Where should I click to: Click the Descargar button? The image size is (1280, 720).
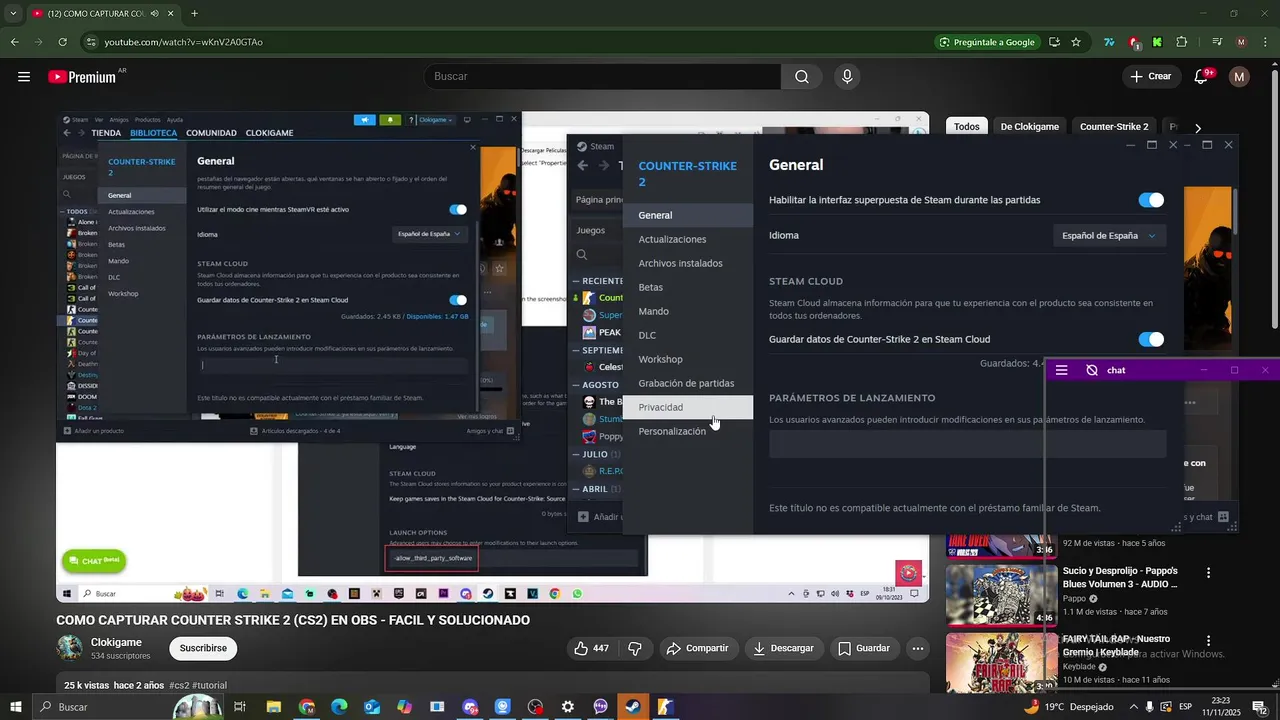783,648
